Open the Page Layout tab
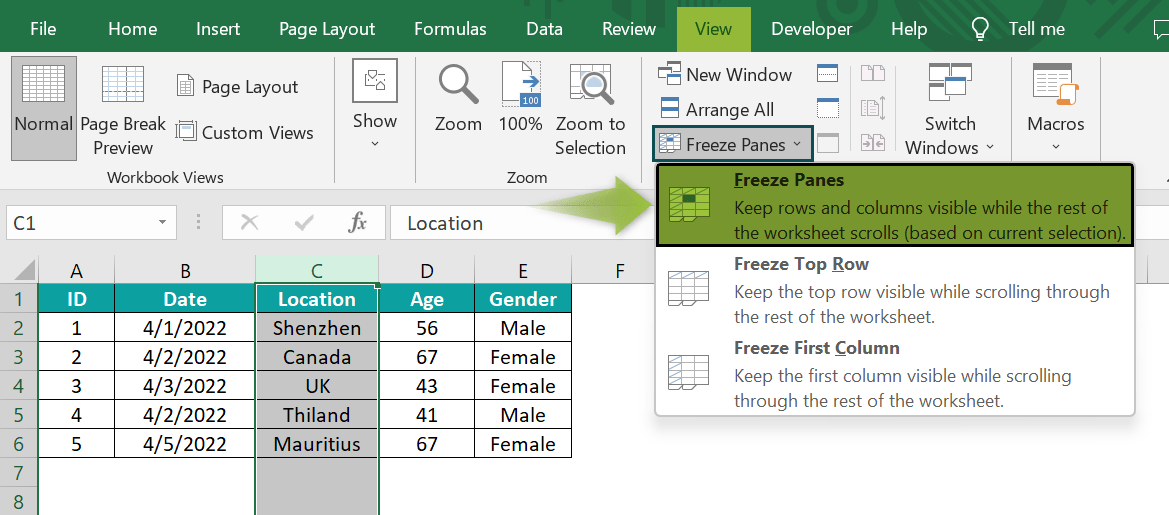 [327, 29]
